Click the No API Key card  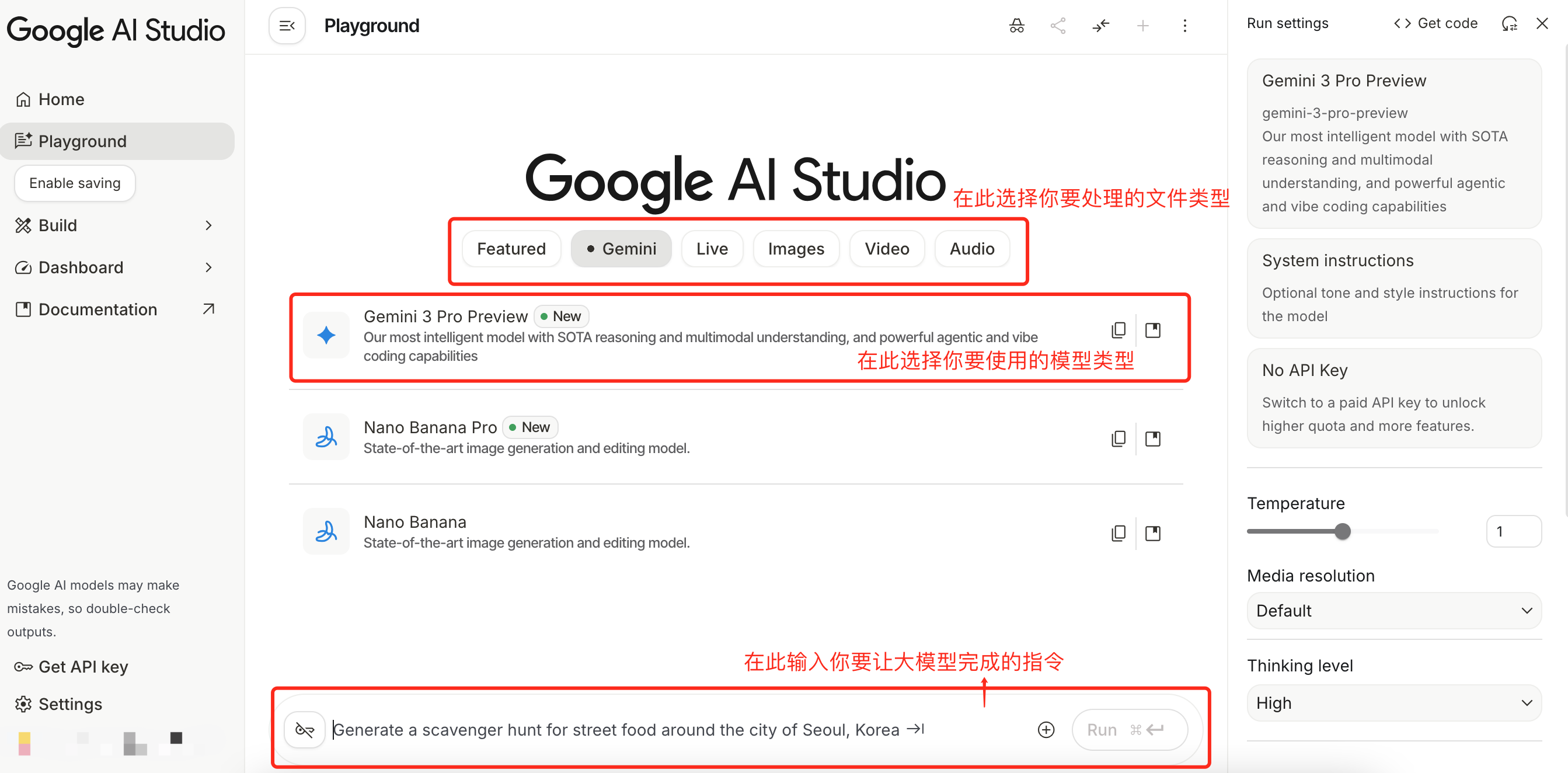(x=1394, y=398)
